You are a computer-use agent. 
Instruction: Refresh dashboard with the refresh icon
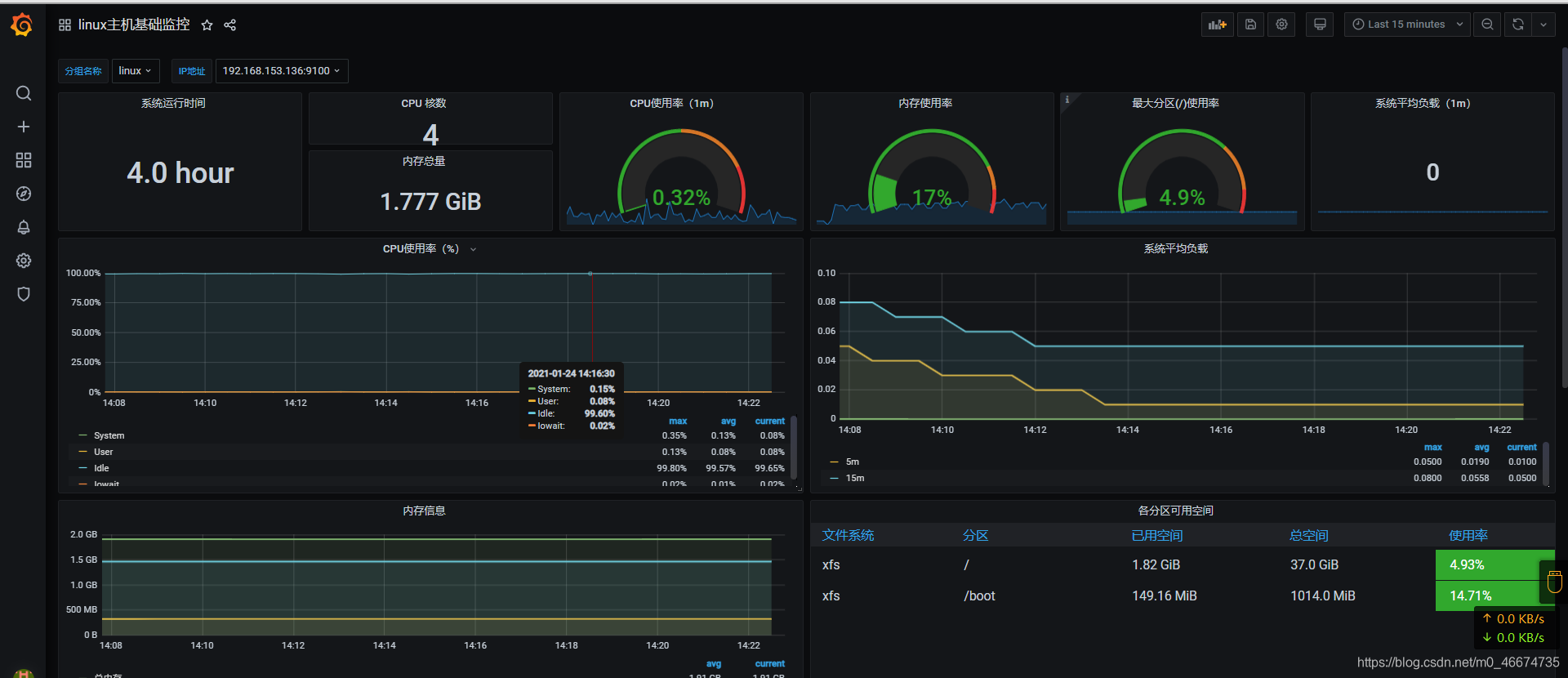(x=1517, y=25)
